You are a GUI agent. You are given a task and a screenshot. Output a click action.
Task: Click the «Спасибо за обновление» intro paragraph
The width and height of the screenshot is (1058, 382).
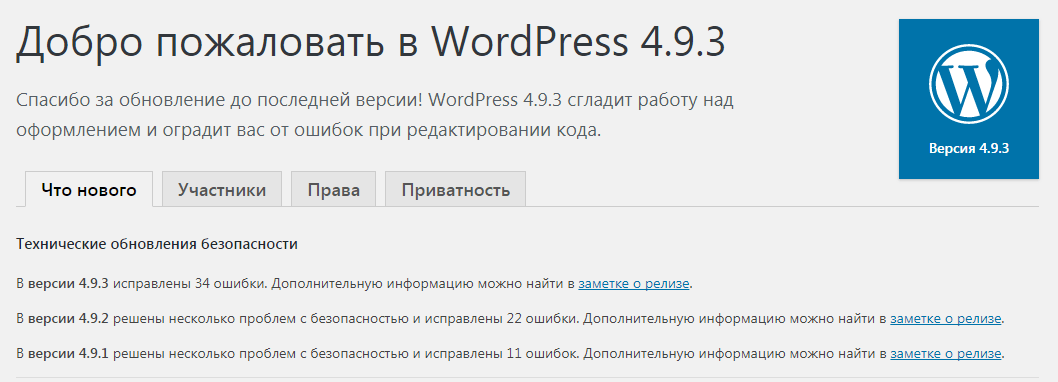(374, 115)
